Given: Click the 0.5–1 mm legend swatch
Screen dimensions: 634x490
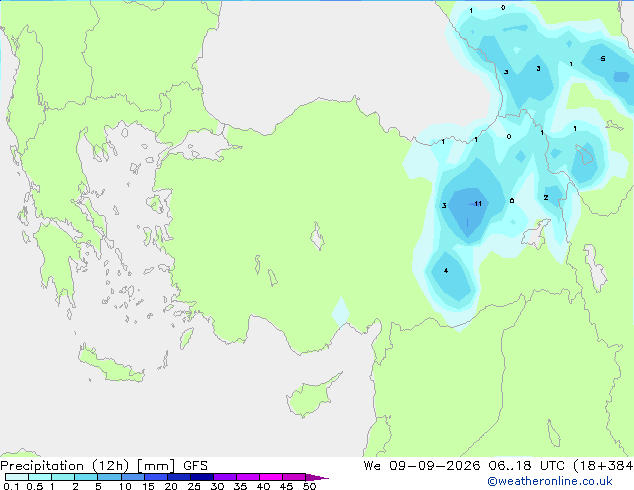Looking at the screenshot, I should [x=40, y=477].
